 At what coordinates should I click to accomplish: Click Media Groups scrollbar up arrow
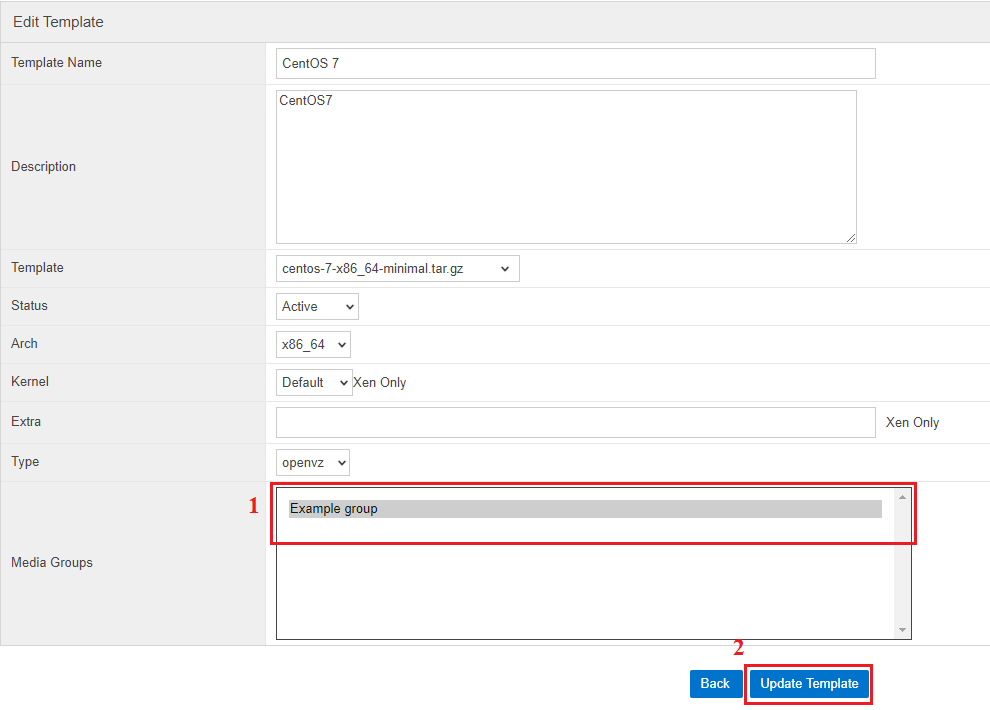[903, 496]
